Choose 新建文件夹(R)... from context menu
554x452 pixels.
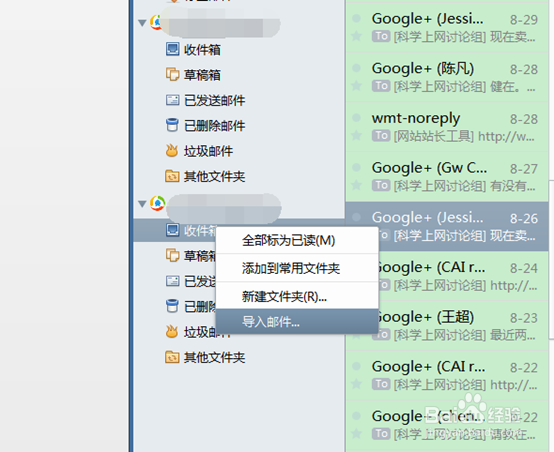pyautogui.click(x=297, y=296)
